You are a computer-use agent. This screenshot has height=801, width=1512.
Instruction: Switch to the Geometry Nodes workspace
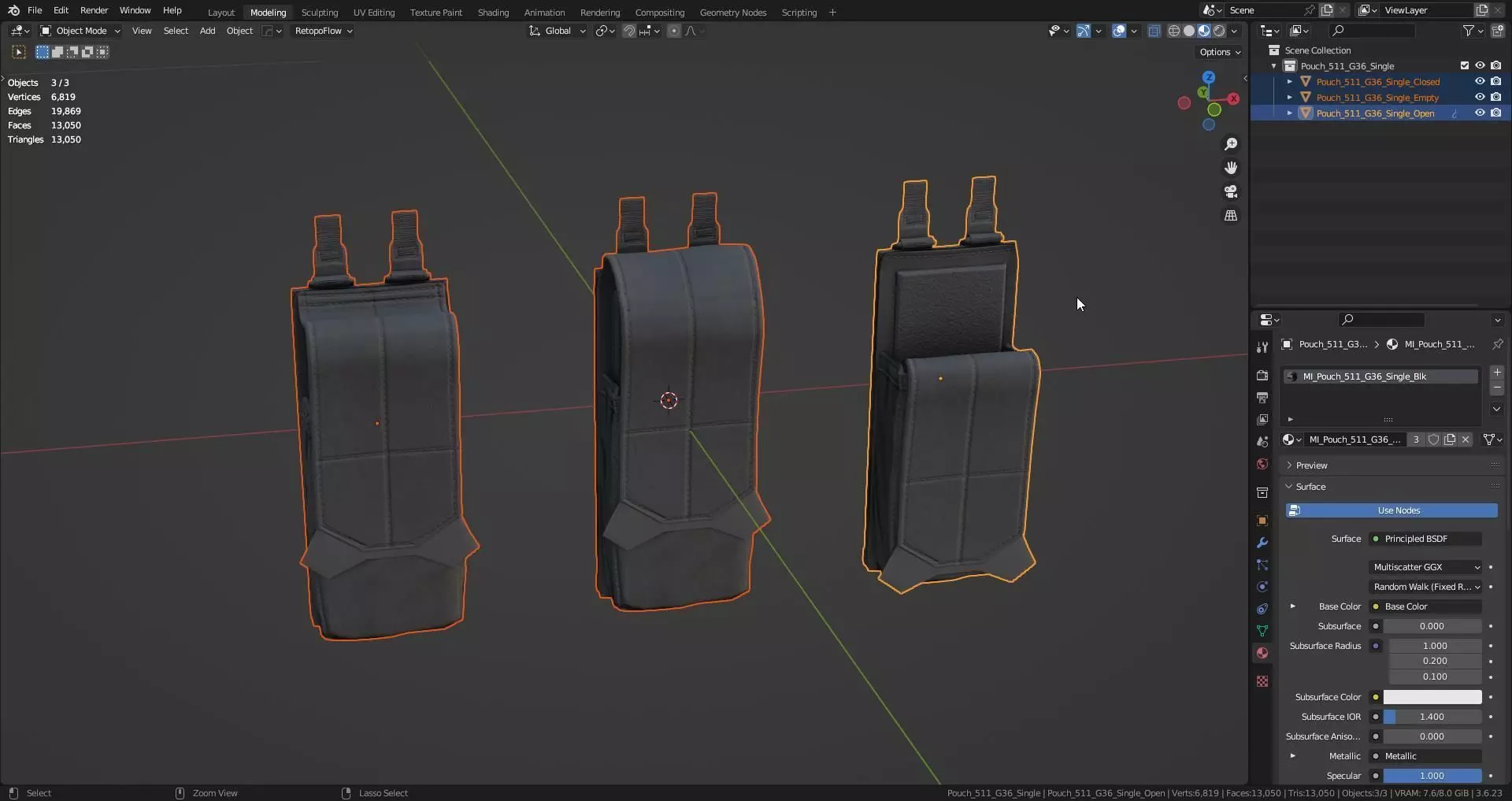coord(732,12)
